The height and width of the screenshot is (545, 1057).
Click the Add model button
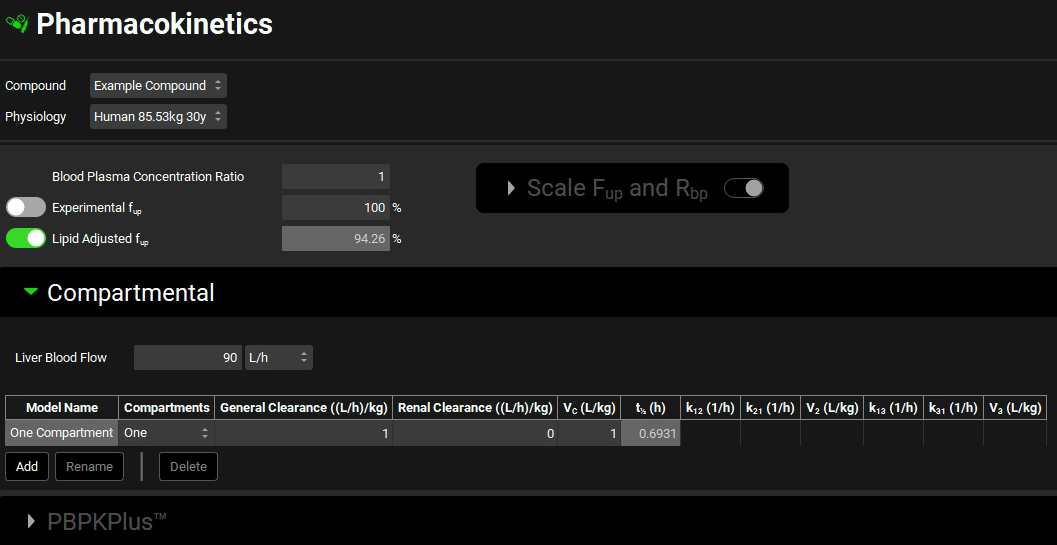tap(27, 466)
